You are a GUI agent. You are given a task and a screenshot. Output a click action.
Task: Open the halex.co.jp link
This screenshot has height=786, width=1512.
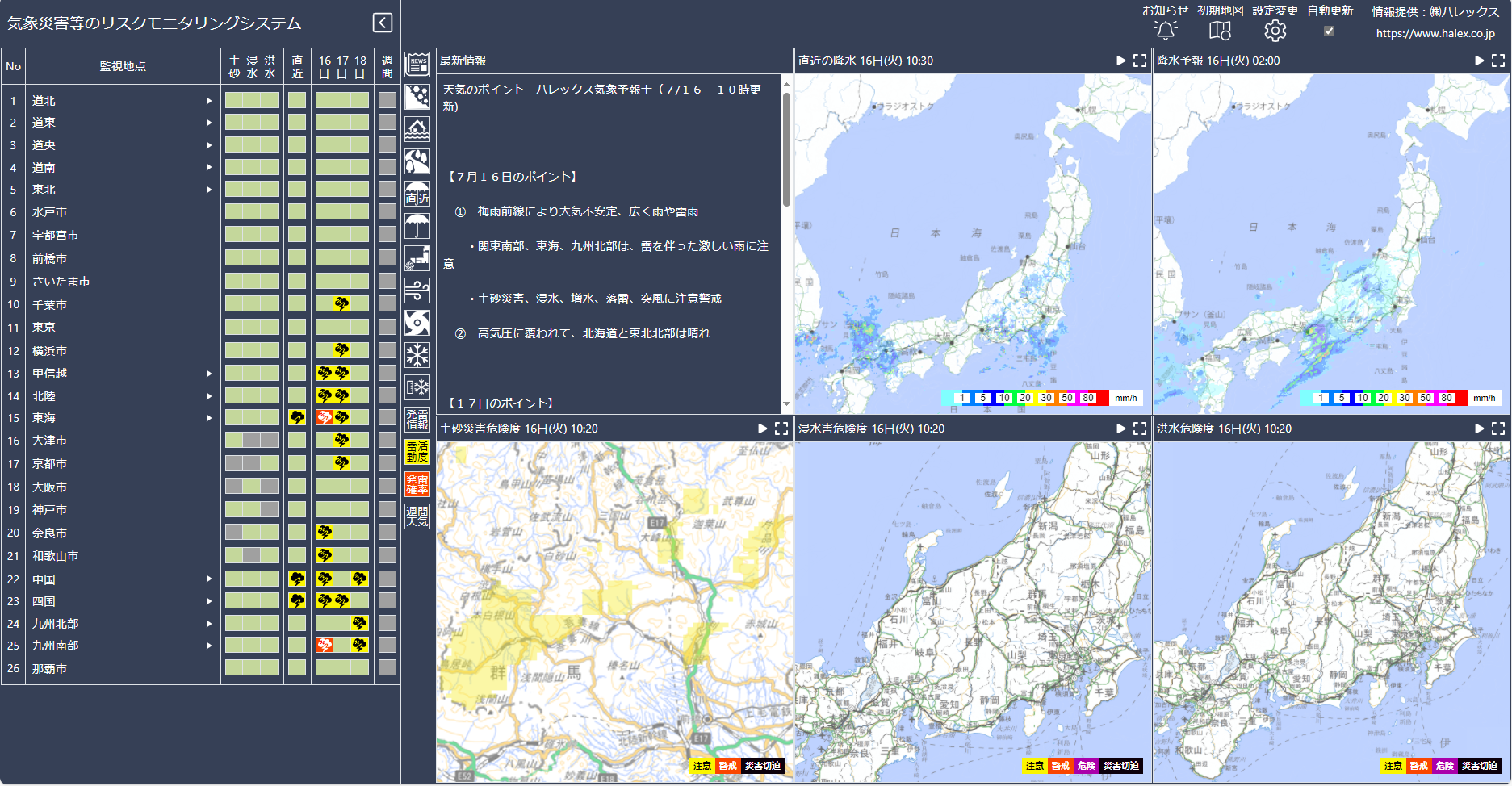tap(1435, 33)
